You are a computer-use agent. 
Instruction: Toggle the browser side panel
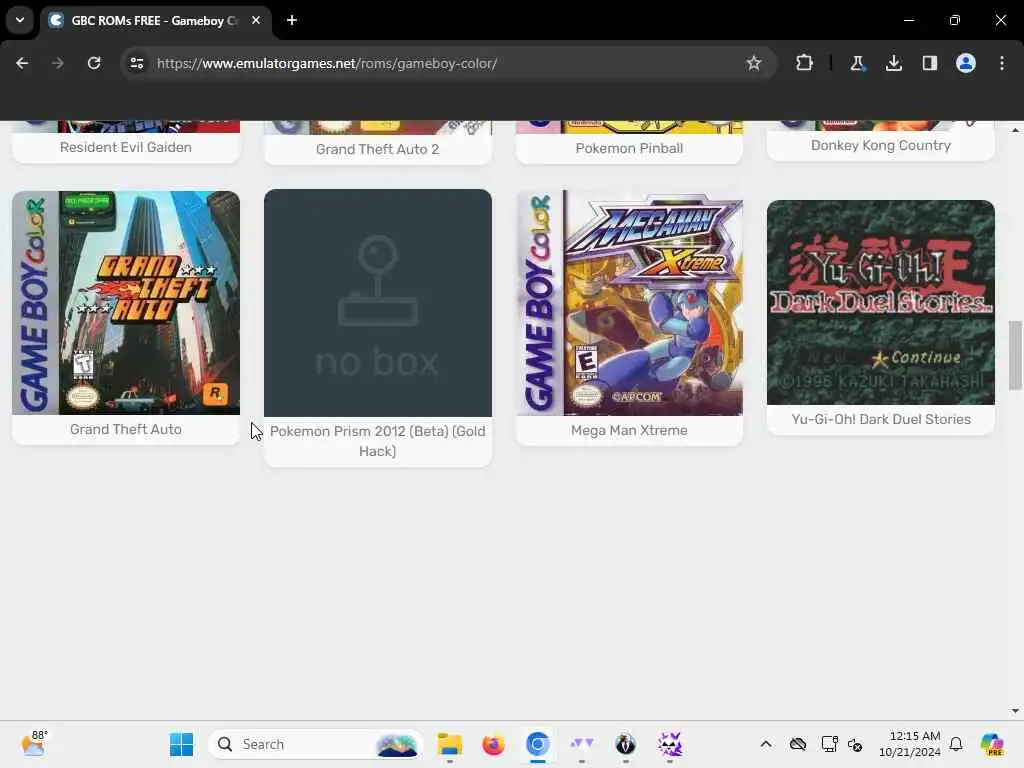pos(929,63)
